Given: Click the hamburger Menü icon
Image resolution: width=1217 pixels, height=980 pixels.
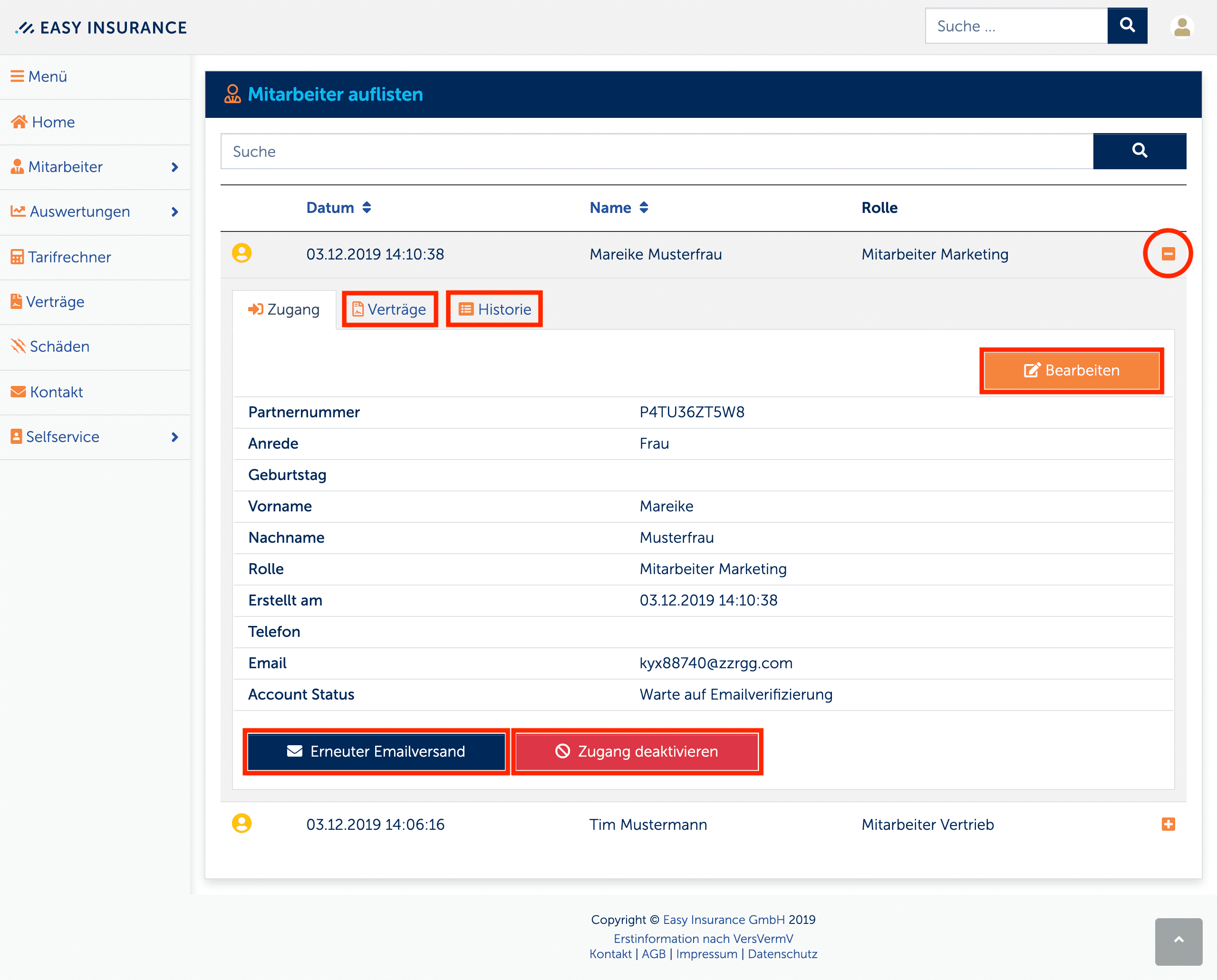Looking at the screenshot, I should [18, 76].
